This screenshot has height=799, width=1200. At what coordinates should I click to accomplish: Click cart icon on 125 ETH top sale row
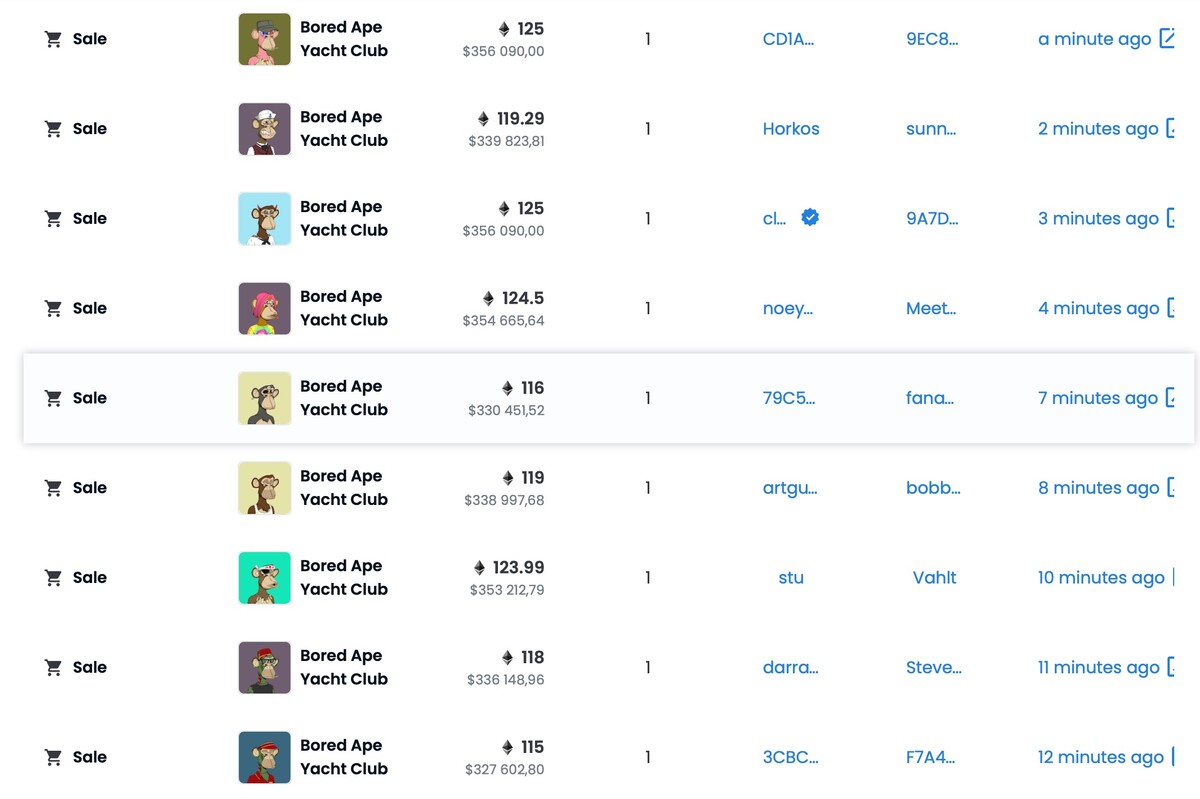point(54,39)
